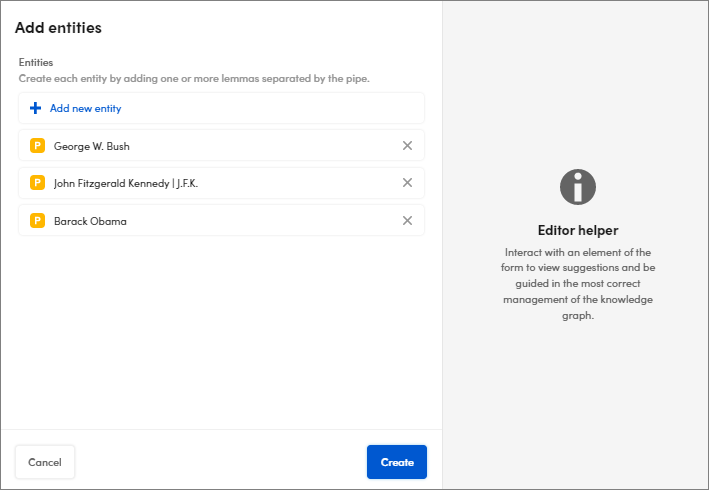709x490 pixels.
Task: Click empty space below the Barack Obama row
Action: pyautogui.click(x=220, y=330)
